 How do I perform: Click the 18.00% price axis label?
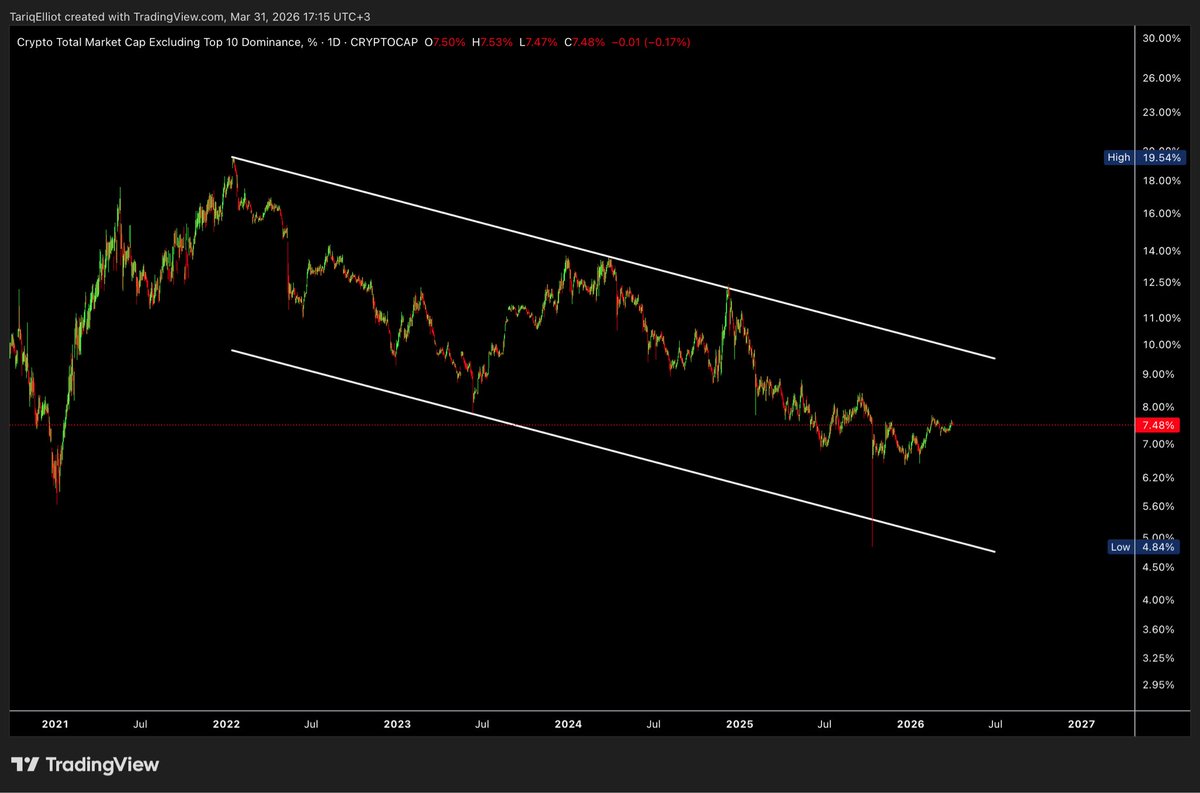pos(1161,181)
